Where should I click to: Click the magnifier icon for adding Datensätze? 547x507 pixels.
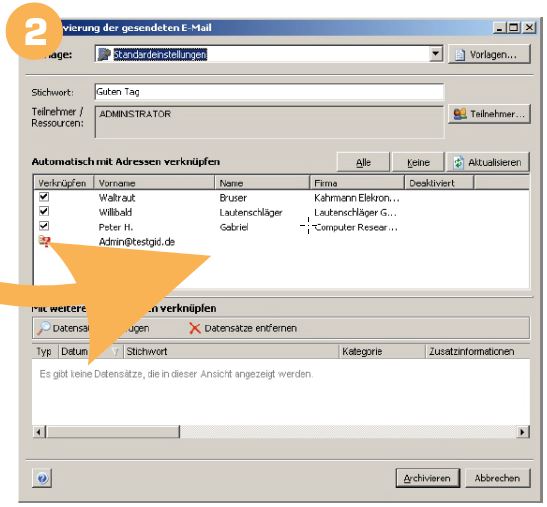pos(44,328)
